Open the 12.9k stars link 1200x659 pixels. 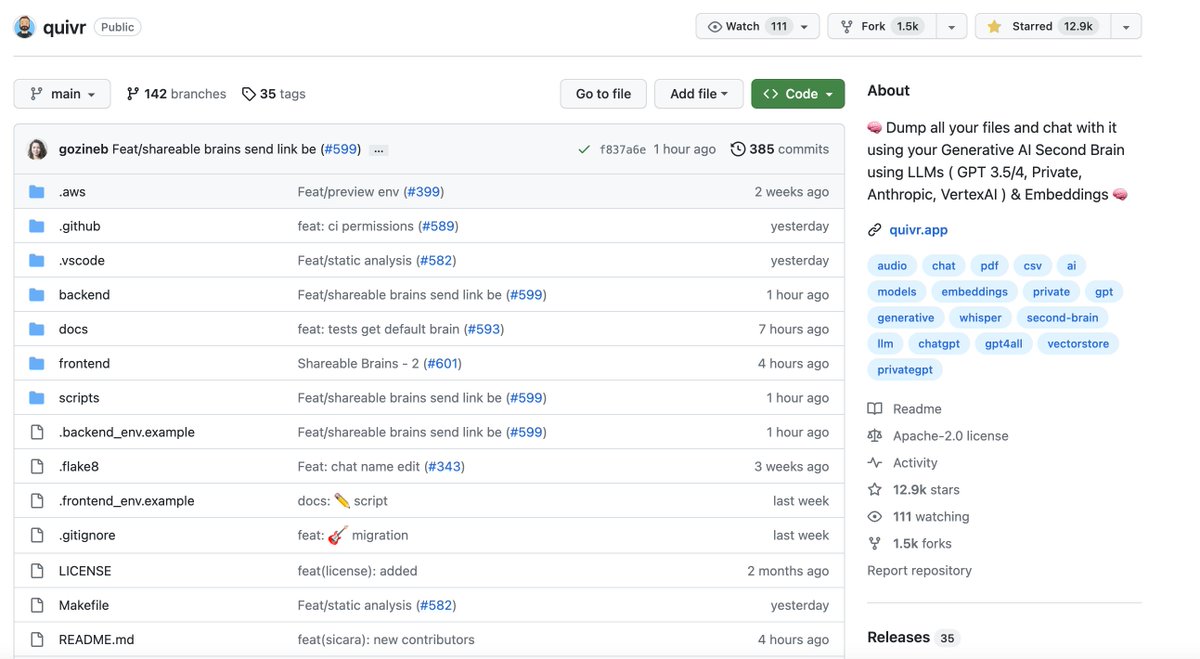point(914,490)
